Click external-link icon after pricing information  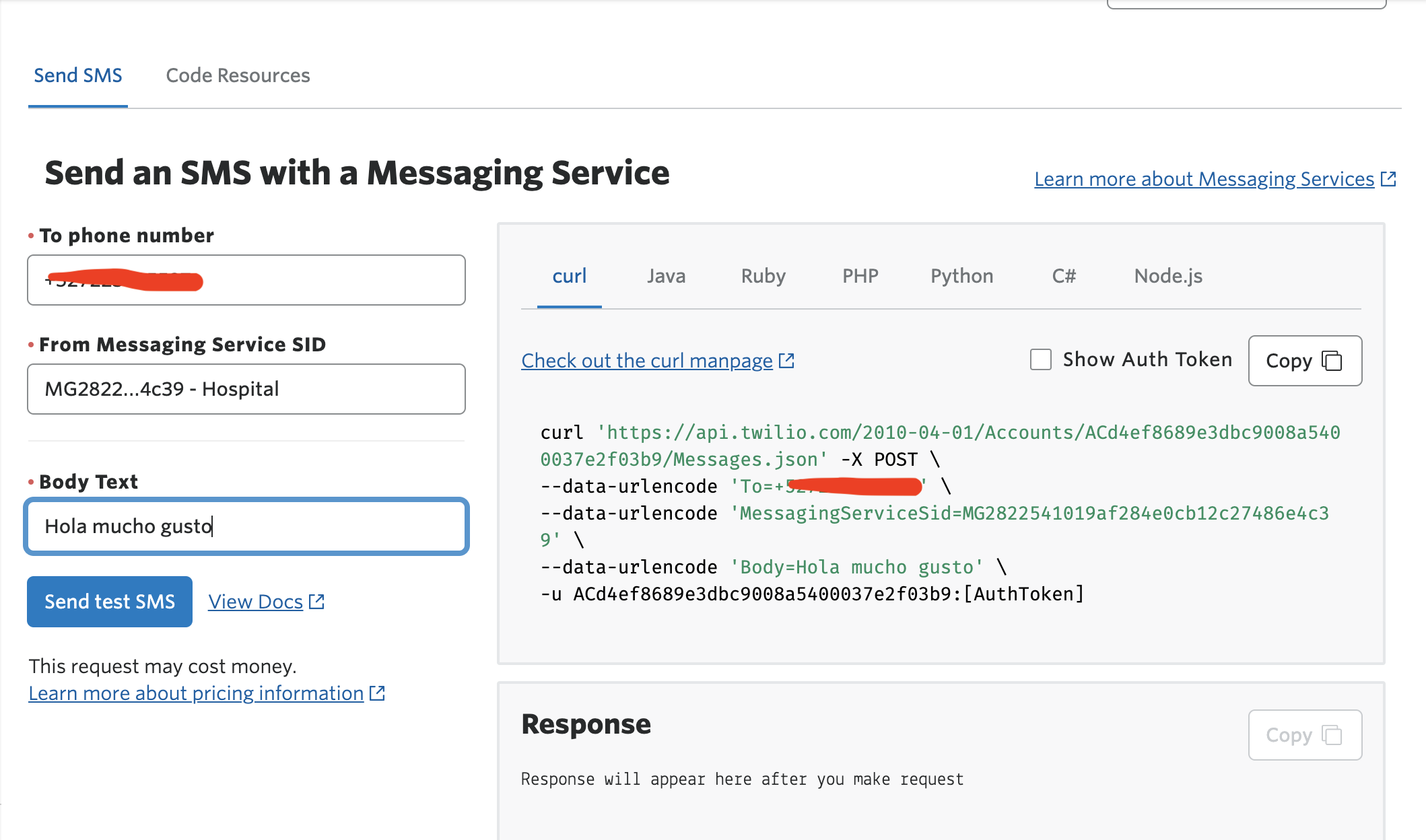tap(377, 693)
